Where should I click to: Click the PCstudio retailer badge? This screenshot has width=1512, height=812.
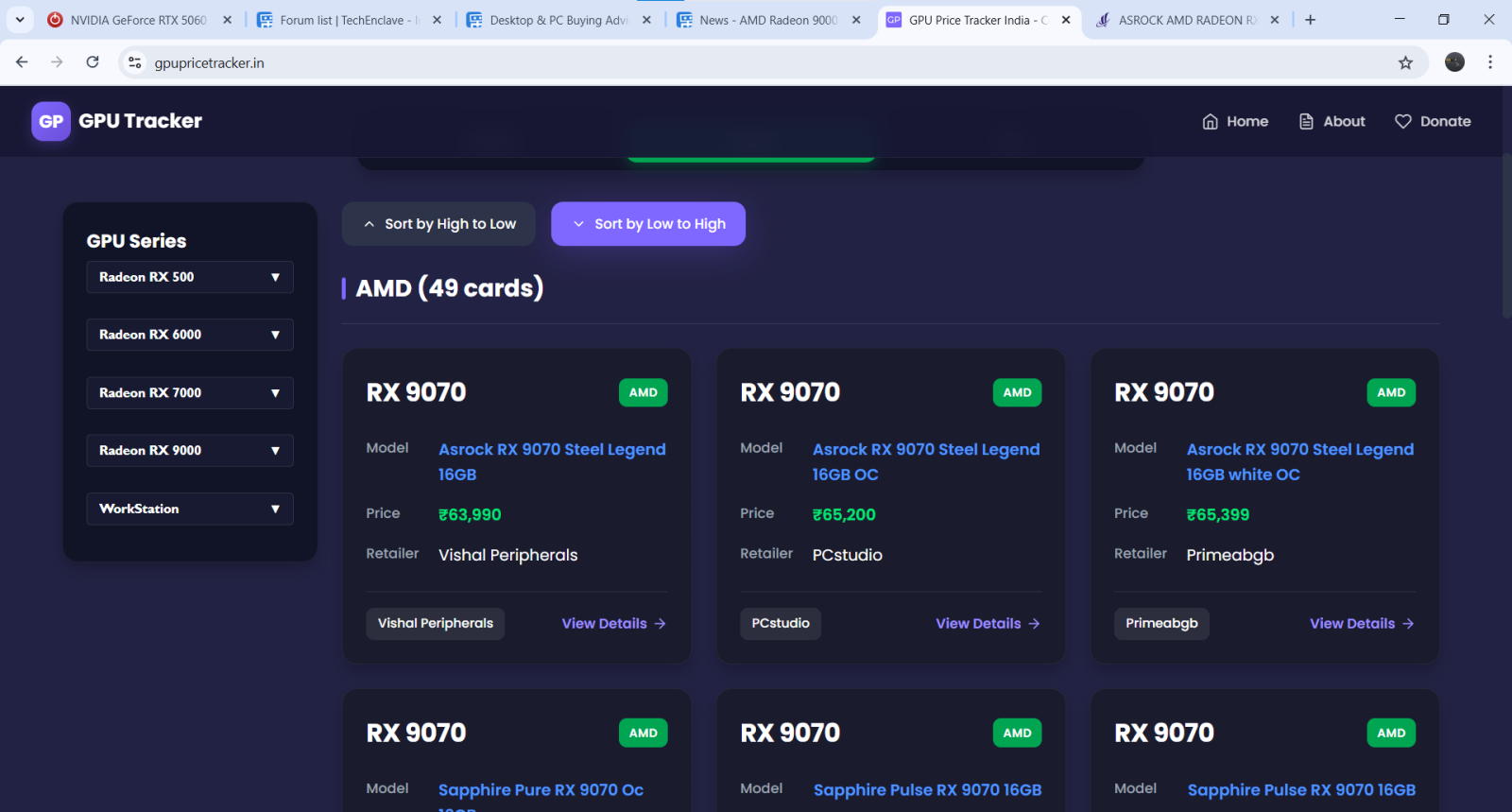pyautogui.click(x=781, y=623)
